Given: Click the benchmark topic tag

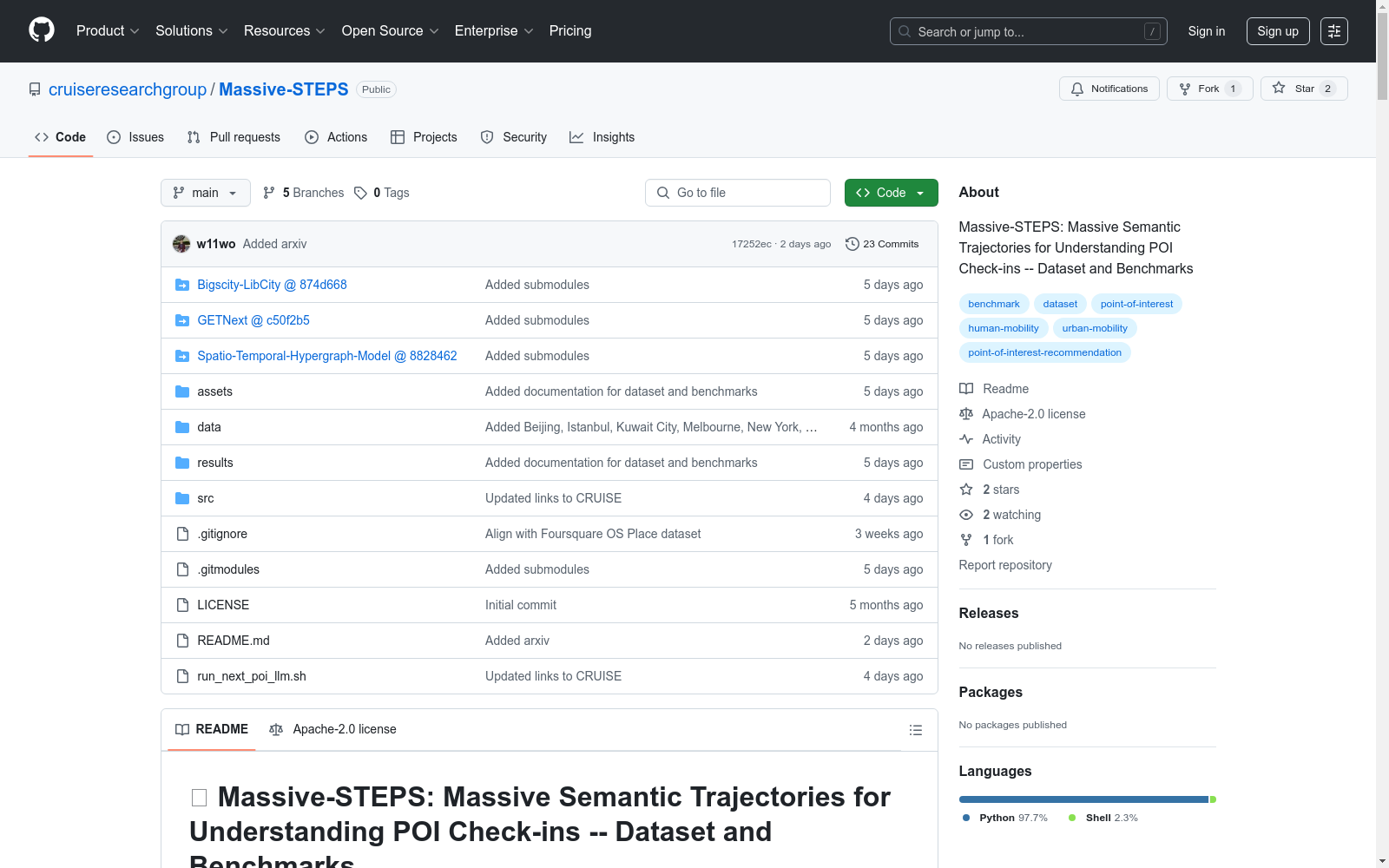Looking at the screenshot, I should click(x=994, y=304).
